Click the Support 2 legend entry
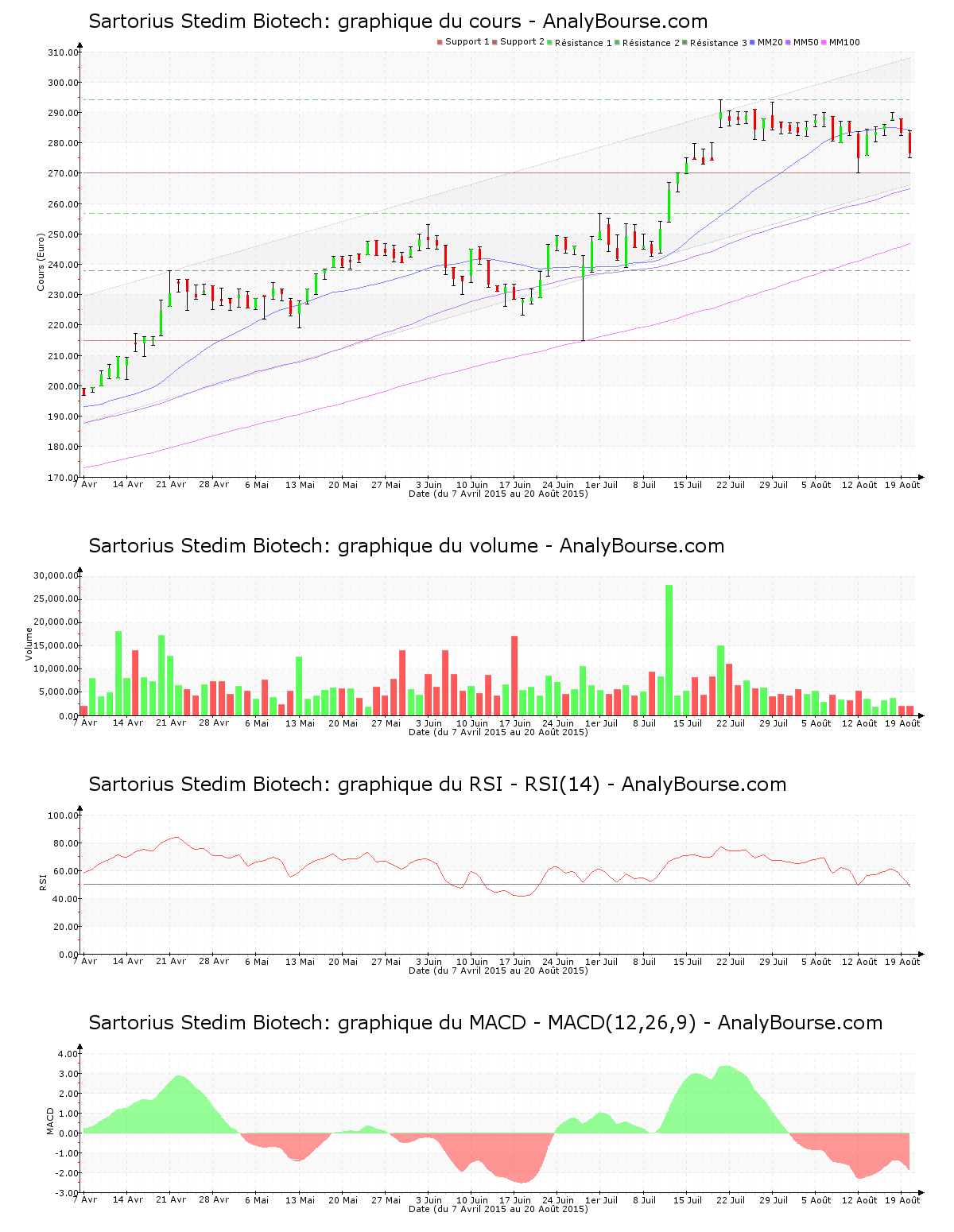Image resolution: width=954 pixels, height=1232 pixels. pos(518,42)
